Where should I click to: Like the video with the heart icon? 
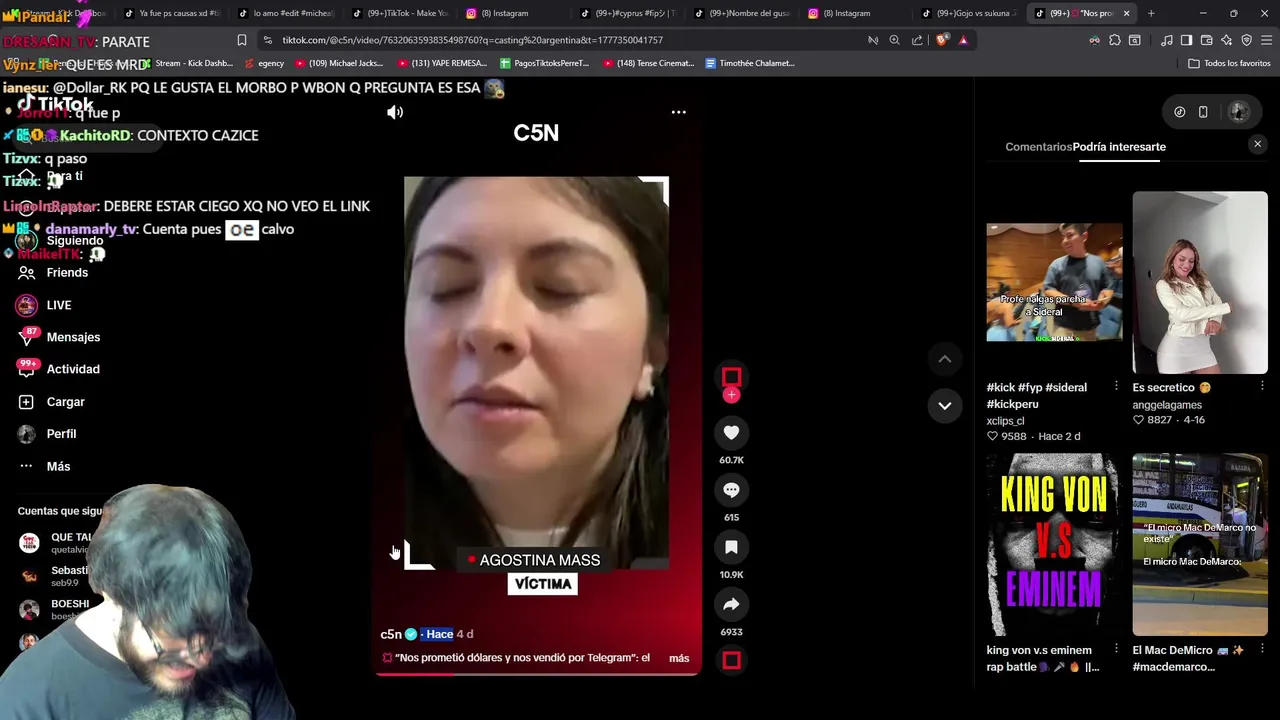coord(731,432)
